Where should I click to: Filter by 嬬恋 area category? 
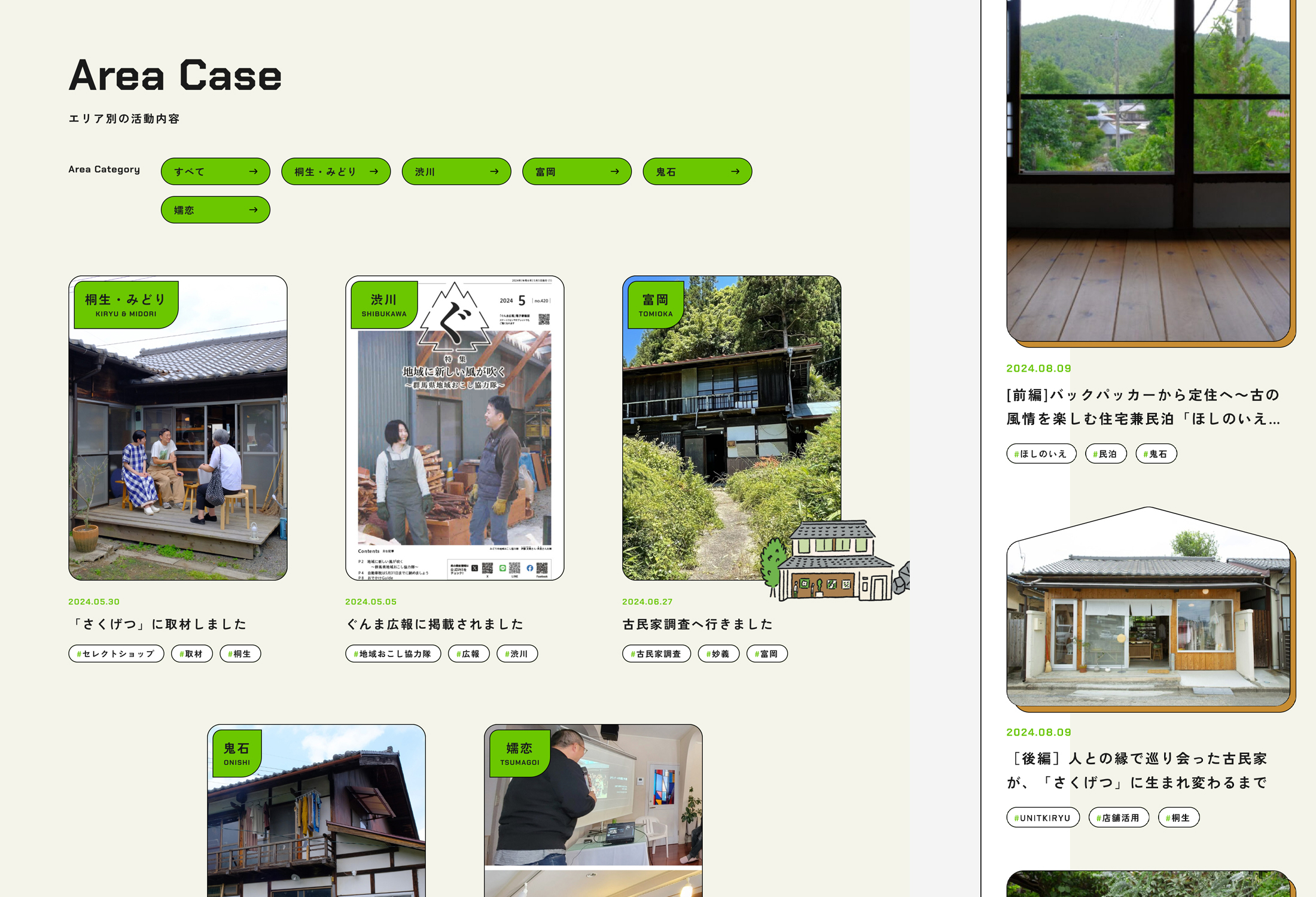(215, 210)
